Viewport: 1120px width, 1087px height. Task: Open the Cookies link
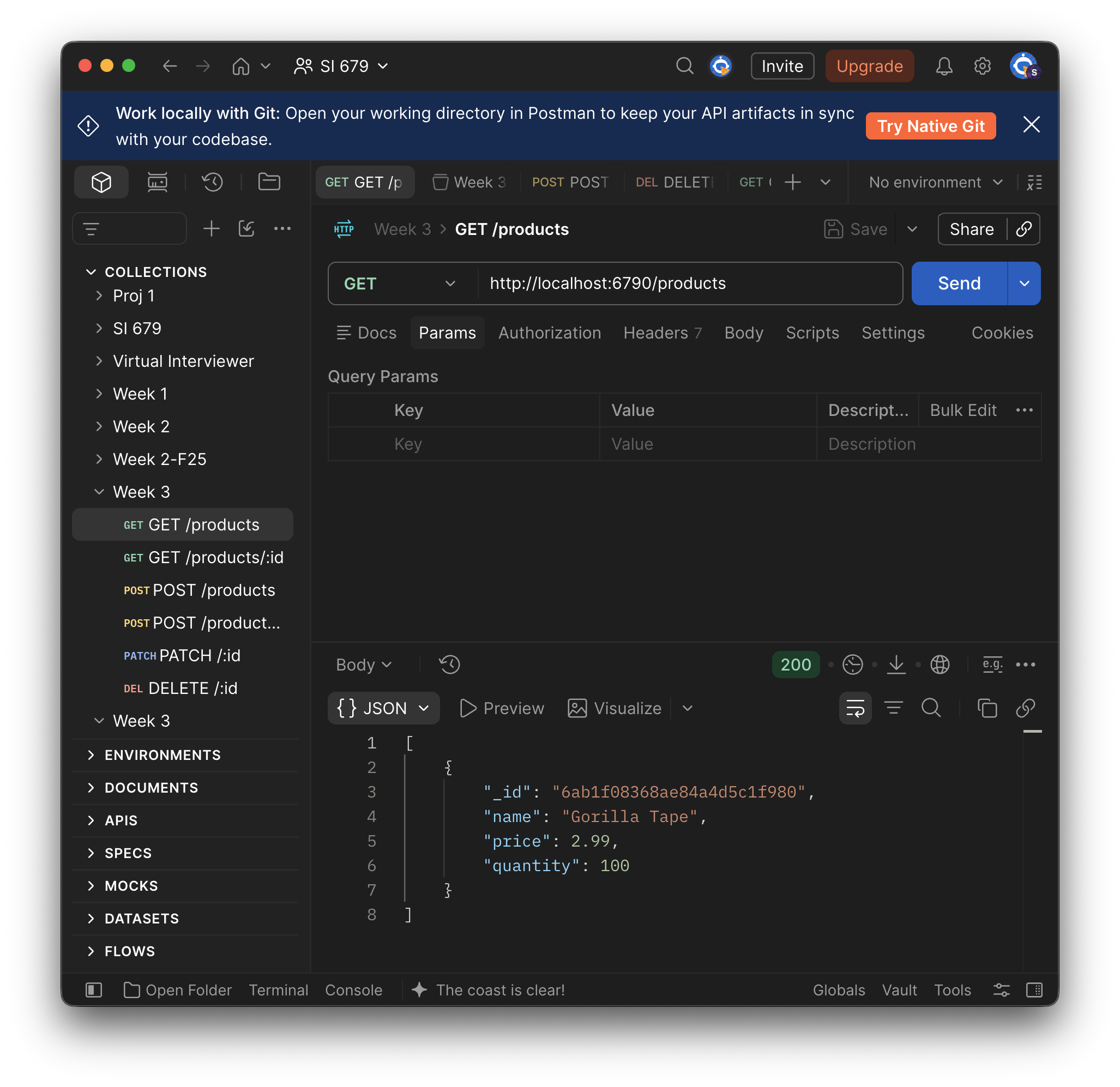pyautogui.click(x=1002, y=333)
